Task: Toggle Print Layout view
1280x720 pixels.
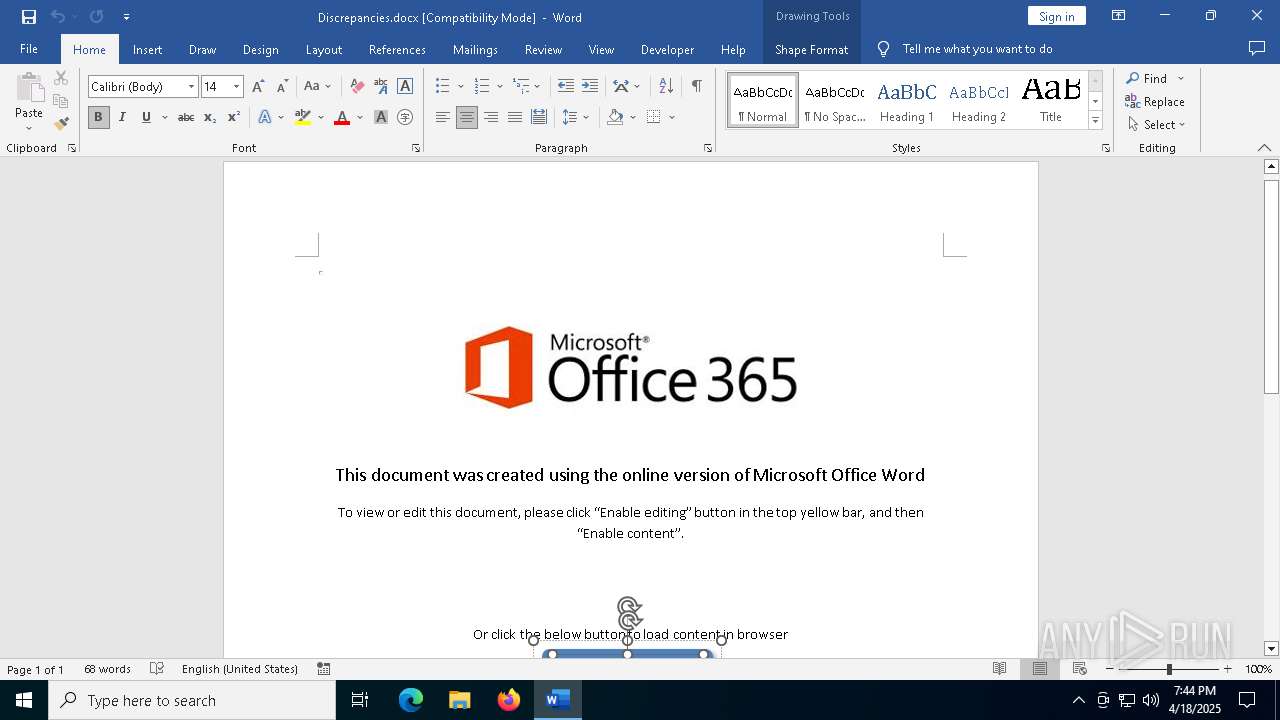Action: pos(1039,669)
